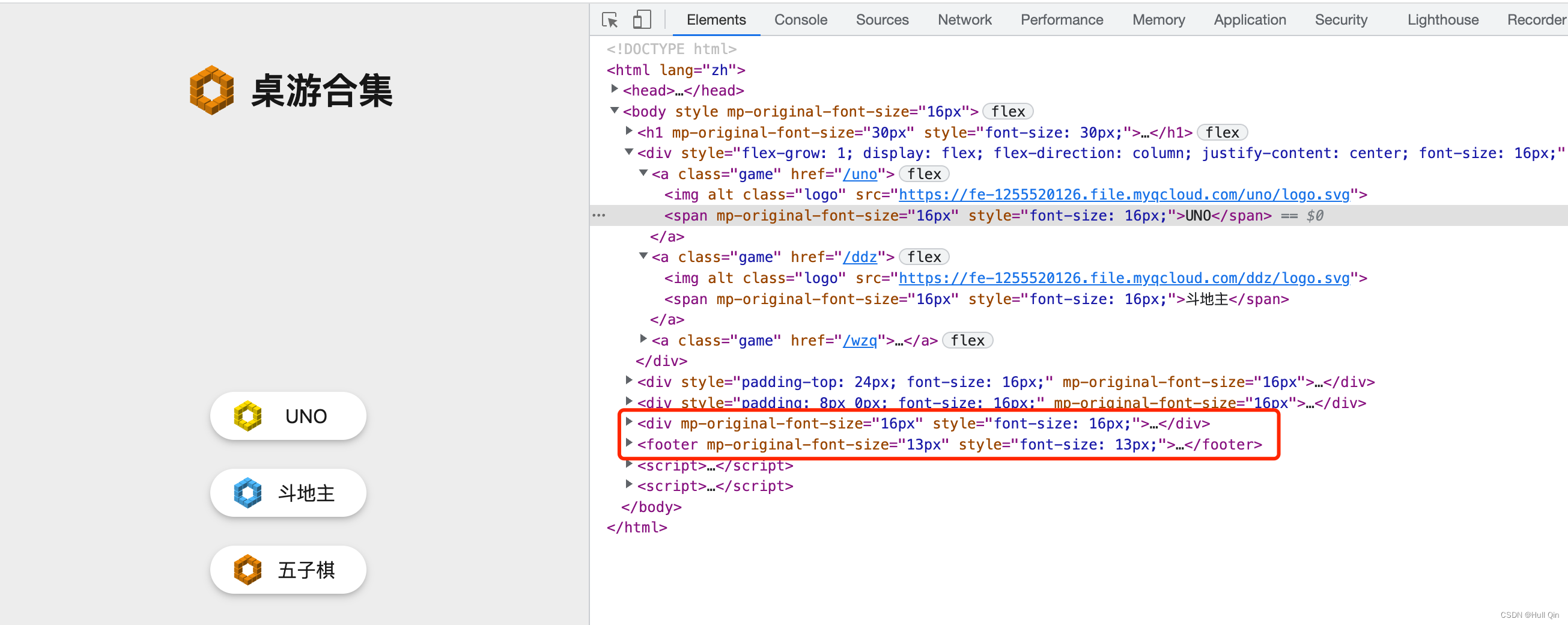Screen dimensions: 1568x625
Task: Click the 五子棋 game button
Action: coord(288,570)
